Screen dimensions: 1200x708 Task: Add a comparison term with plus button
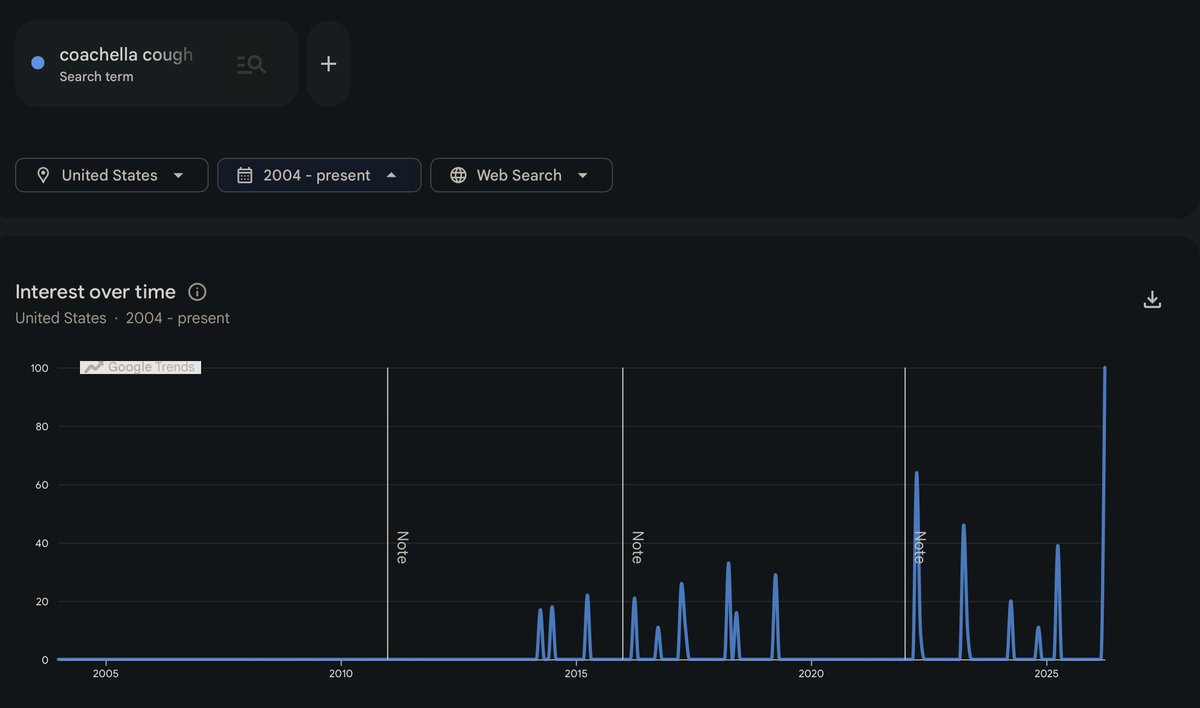tap(328, 64)
